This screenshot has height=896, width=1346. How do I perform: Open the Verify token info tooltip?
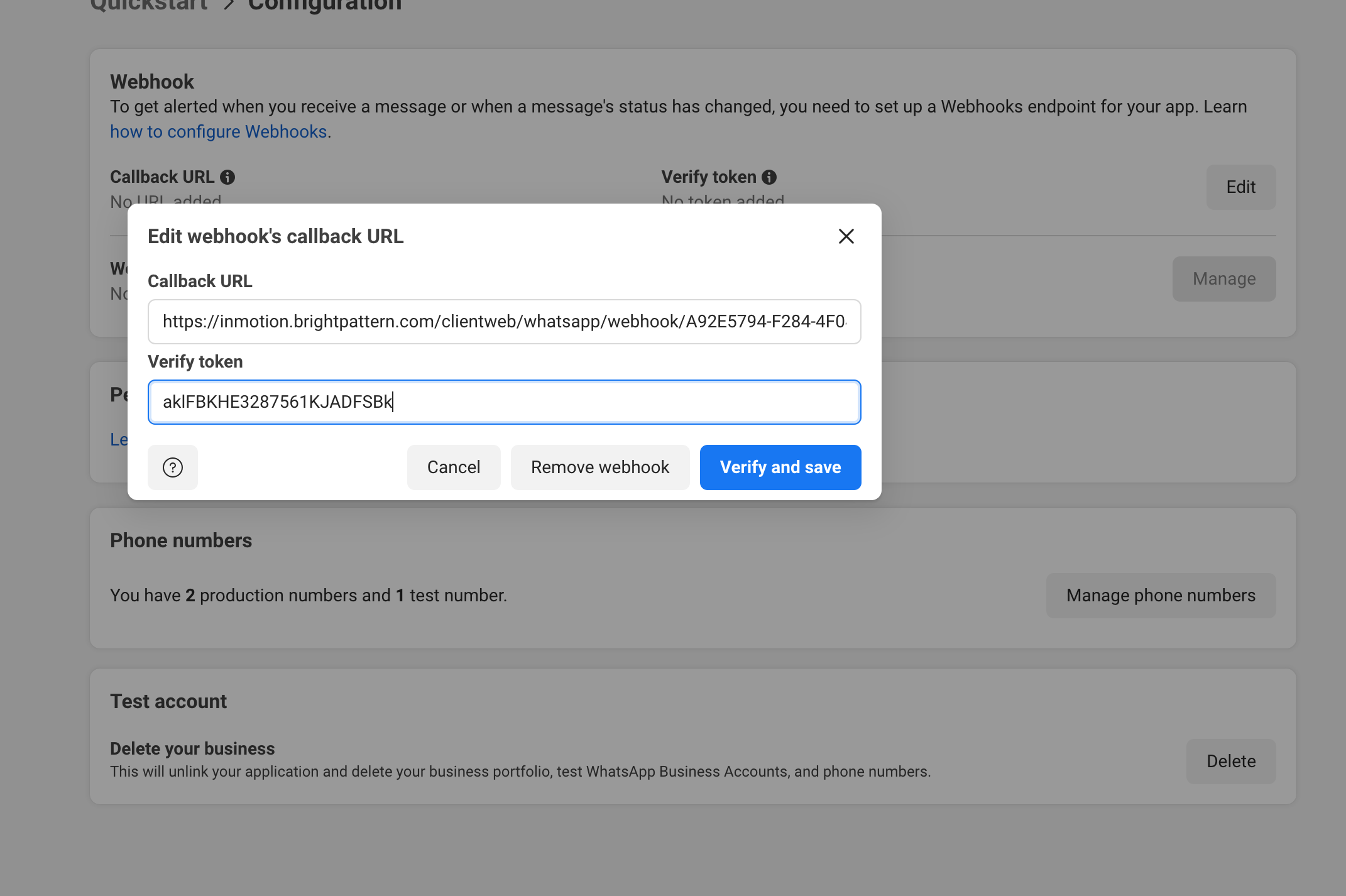tap(770, 177)
